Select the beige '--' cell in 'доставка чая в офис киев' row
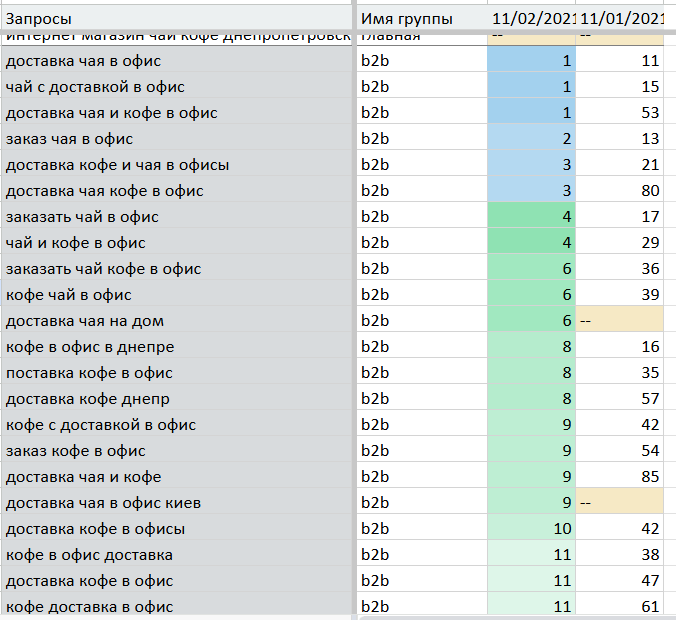Image resolution: width=676 pixels, height=620 pixels. coord(620,503)
